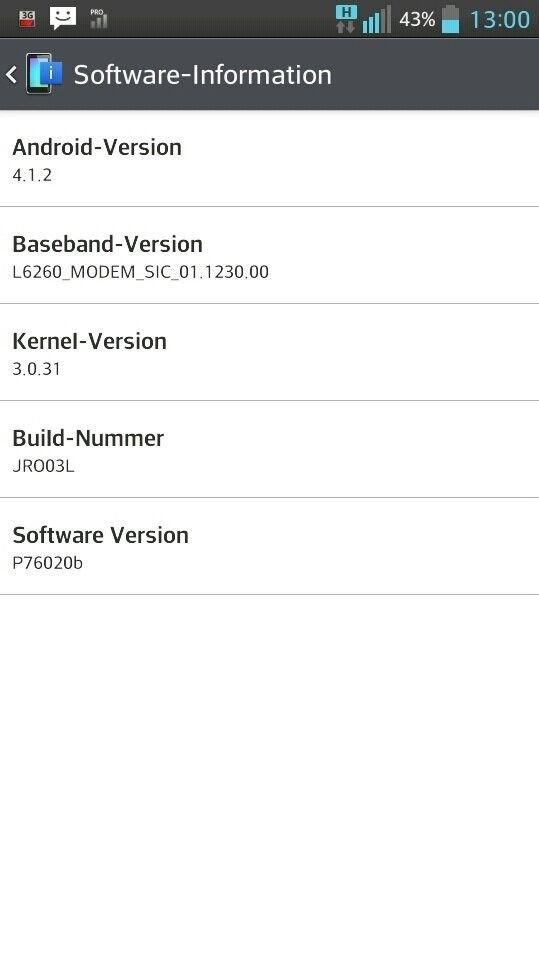Tap the H mobile data indicator
Screen dimensions: 539x959
(x=346, y=18)
